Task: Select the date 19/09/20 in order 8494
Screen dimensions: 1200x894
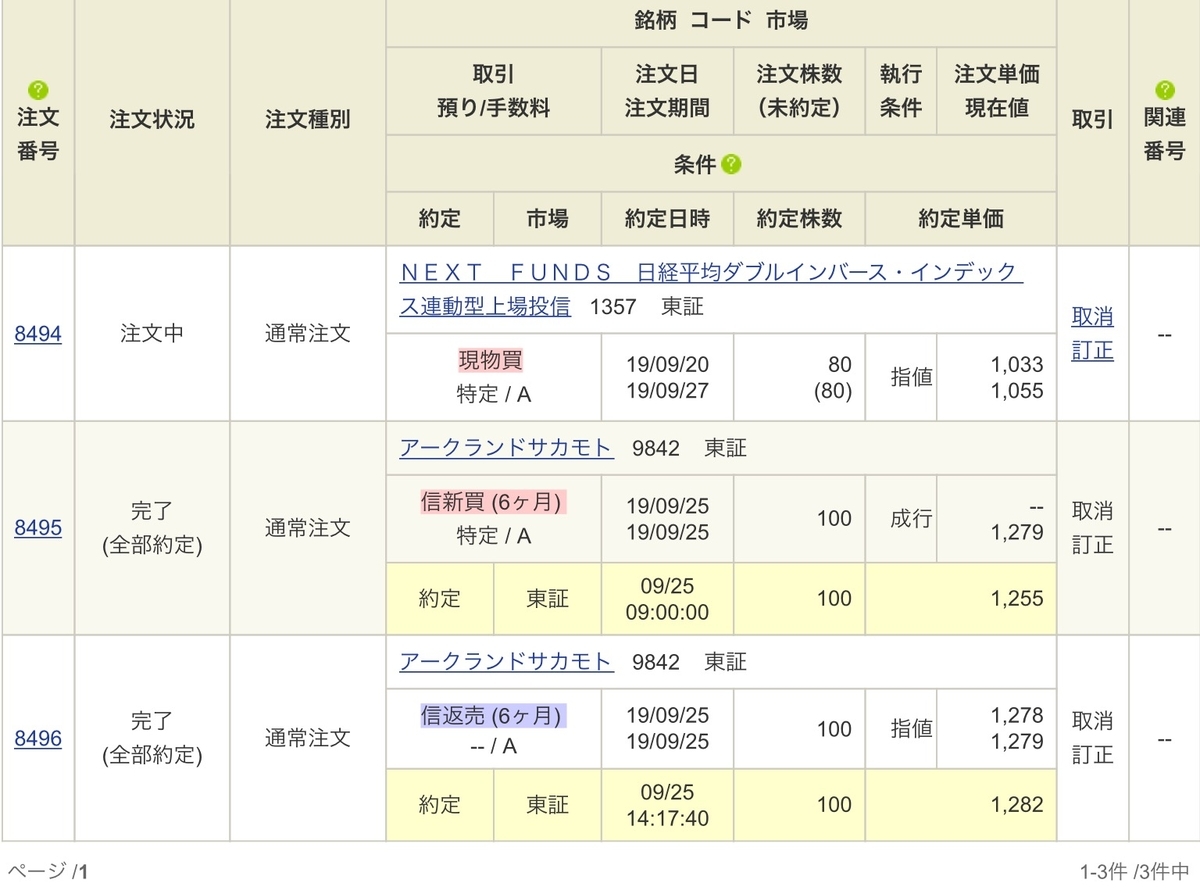Action: point(666,365)
